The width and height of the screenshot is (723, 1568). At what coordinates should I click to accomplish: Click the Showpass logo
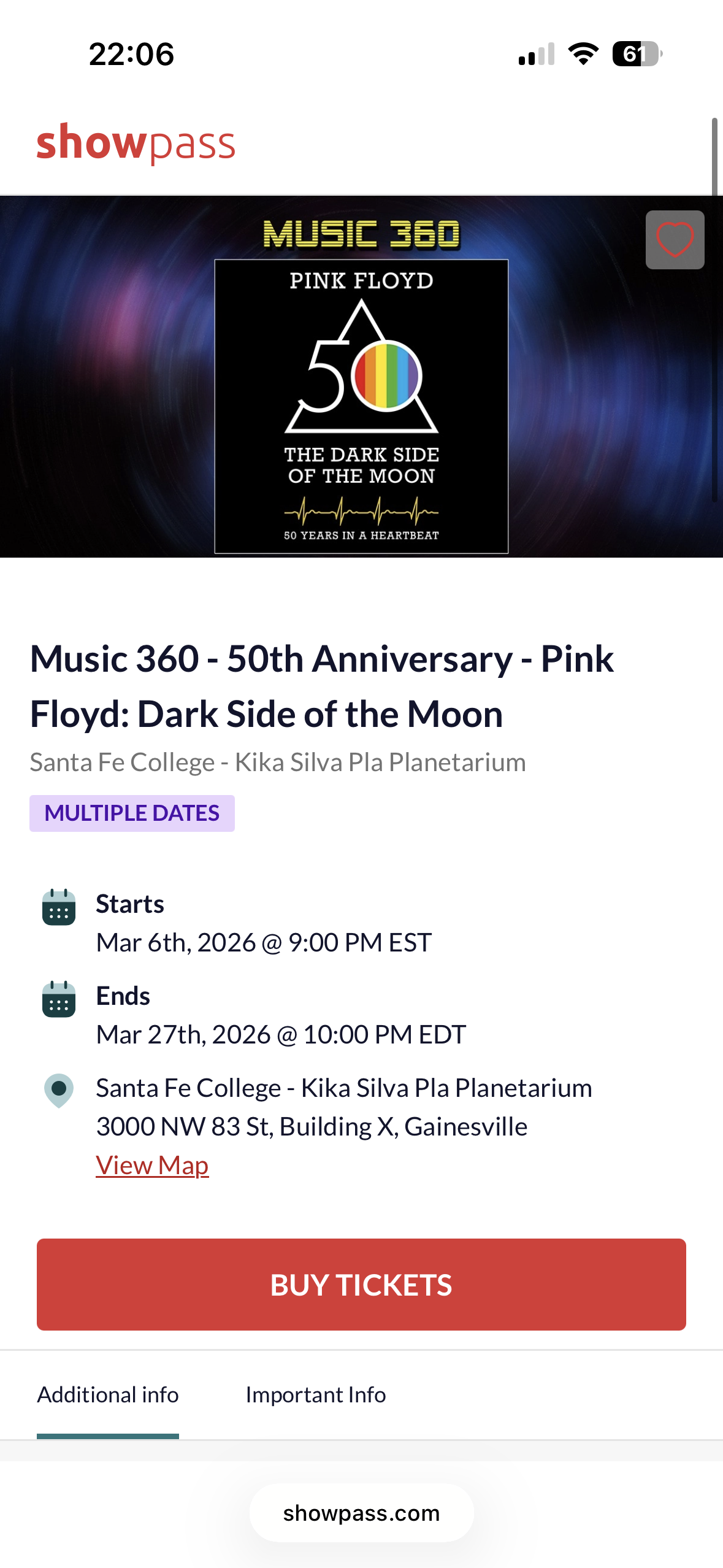tap(136, 143)
